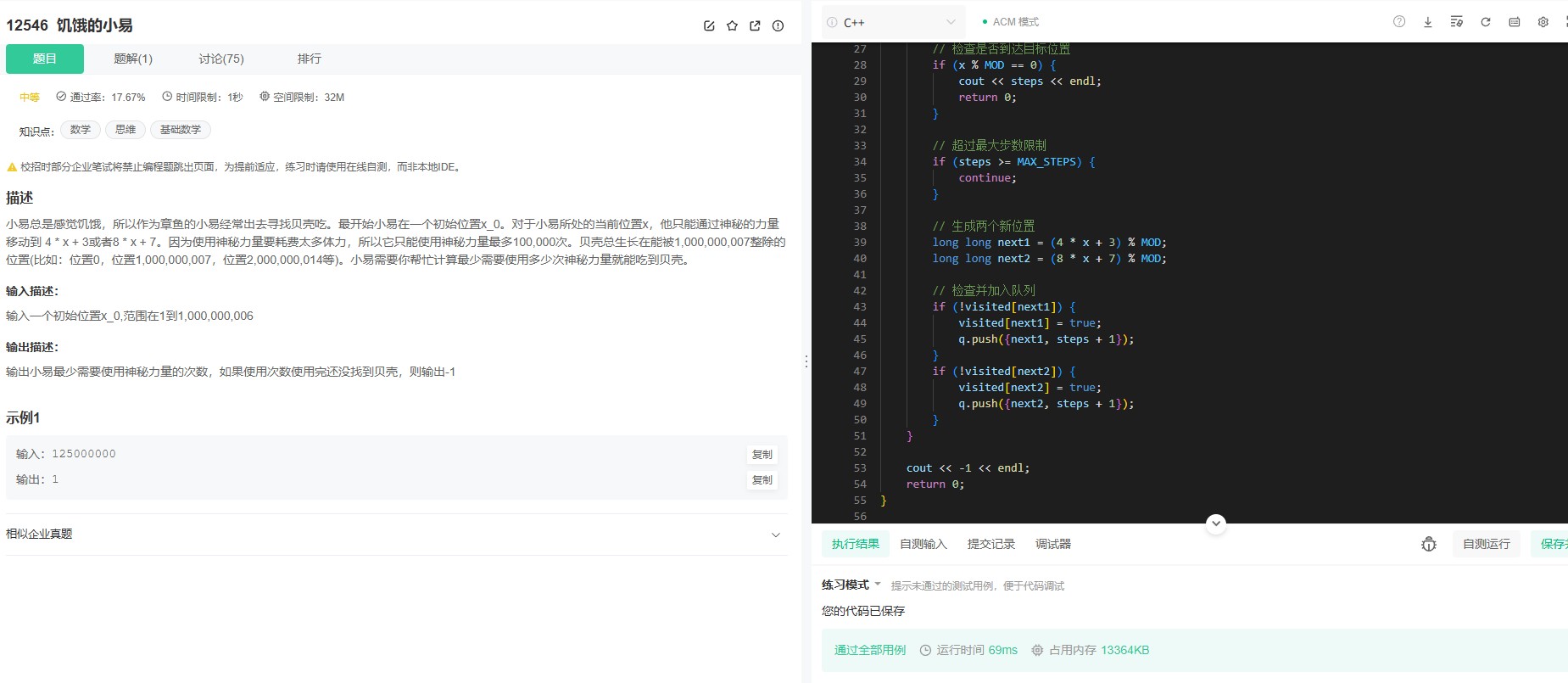Screen dimensions: 1568x683
Task: Switch to the 题解(1) tab
Action: point(133,59)
